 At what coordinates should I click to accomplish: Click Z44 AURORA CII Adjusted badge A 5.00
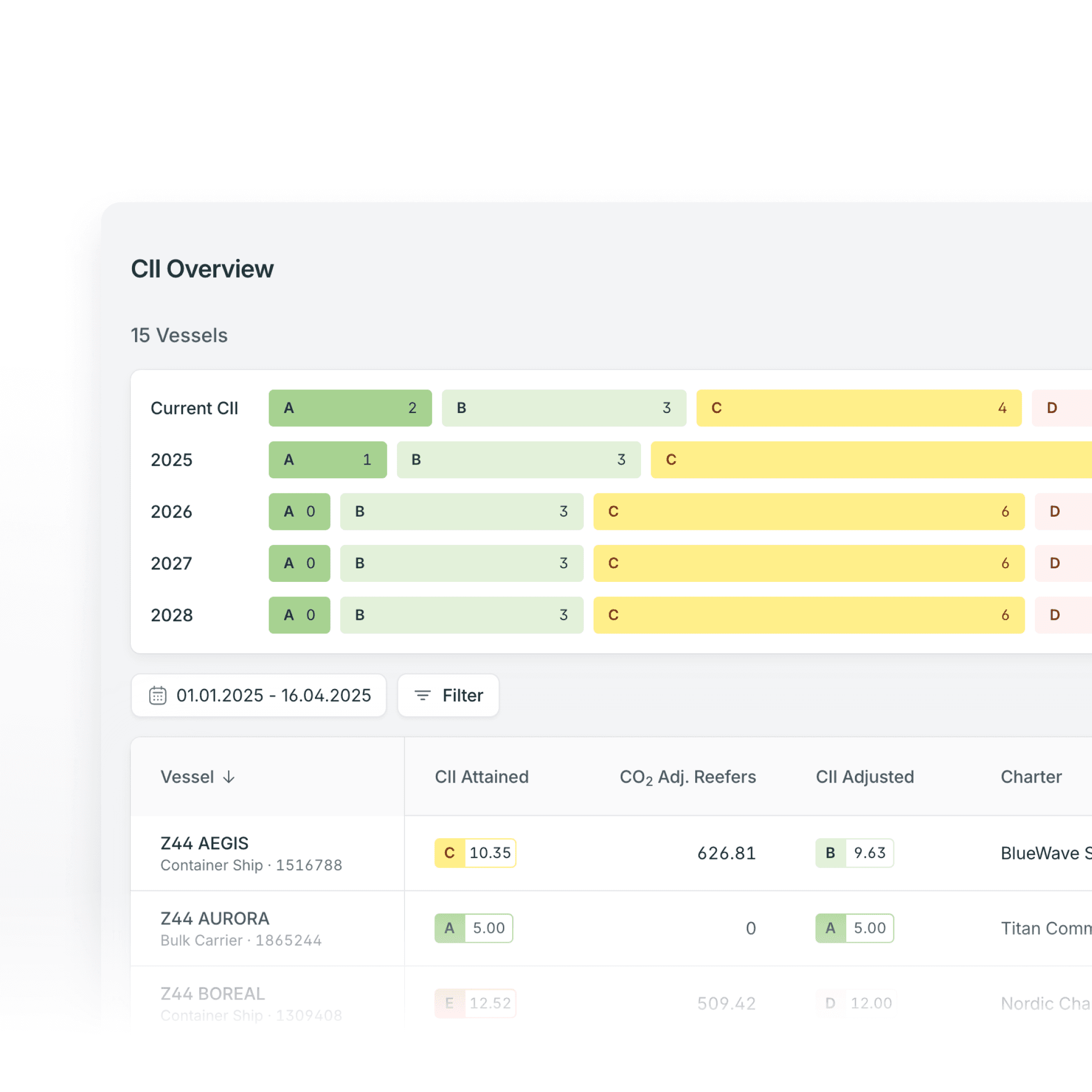point(854,928)
